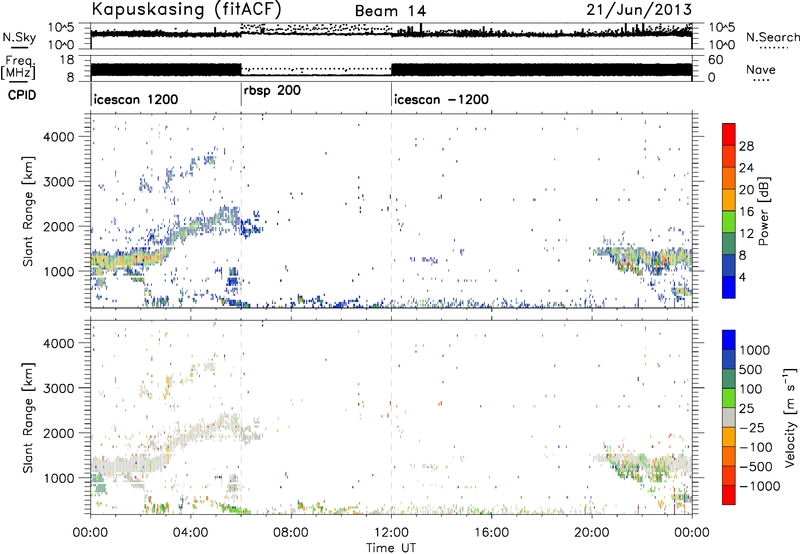Click power colorbar value 4
800x554 pixels.
click(742, 277)
